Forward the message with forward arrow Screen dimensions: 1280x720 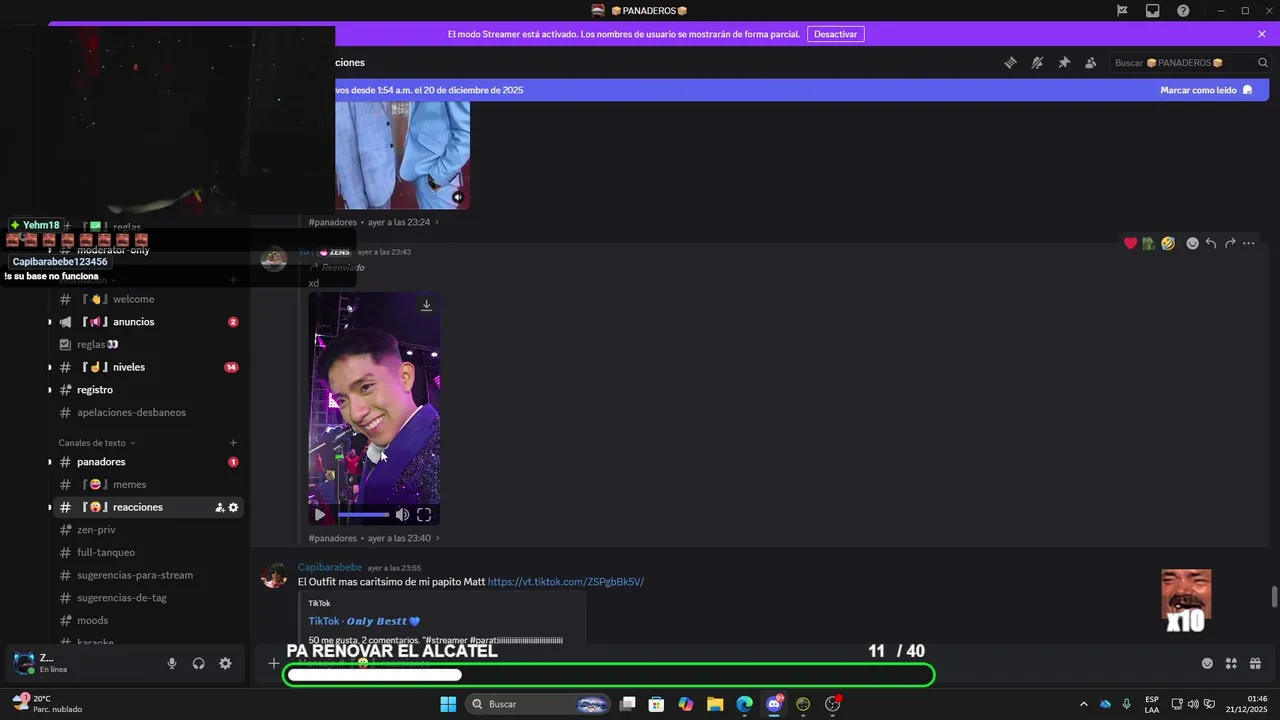tap(1230, 243)
